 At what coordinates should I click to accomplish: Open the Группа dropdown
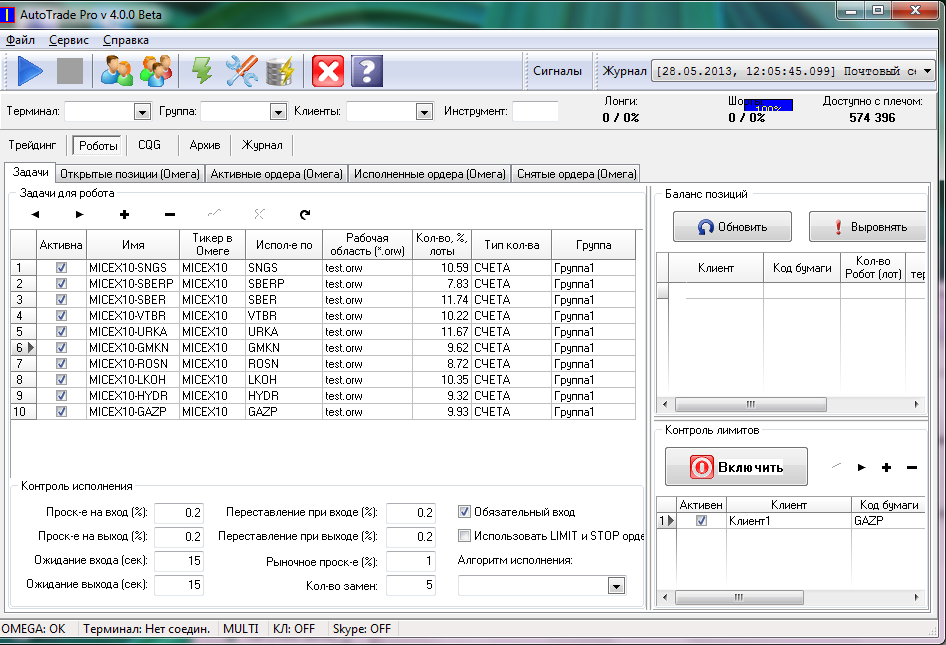[278, 112]
